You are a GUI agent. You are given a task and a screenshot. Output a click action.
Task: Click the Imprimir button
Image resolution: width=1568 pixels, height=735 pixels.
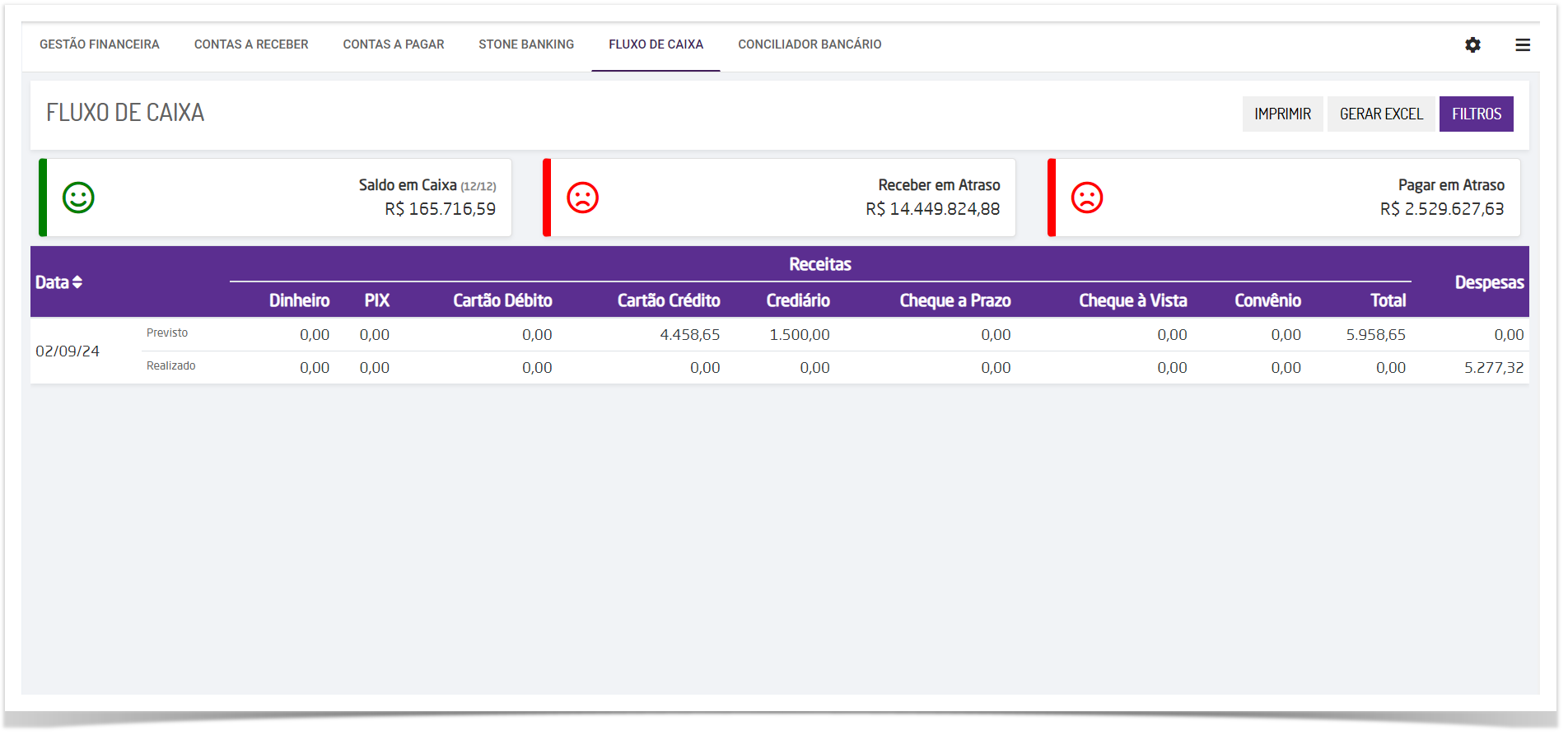(x=1282, y=114)
